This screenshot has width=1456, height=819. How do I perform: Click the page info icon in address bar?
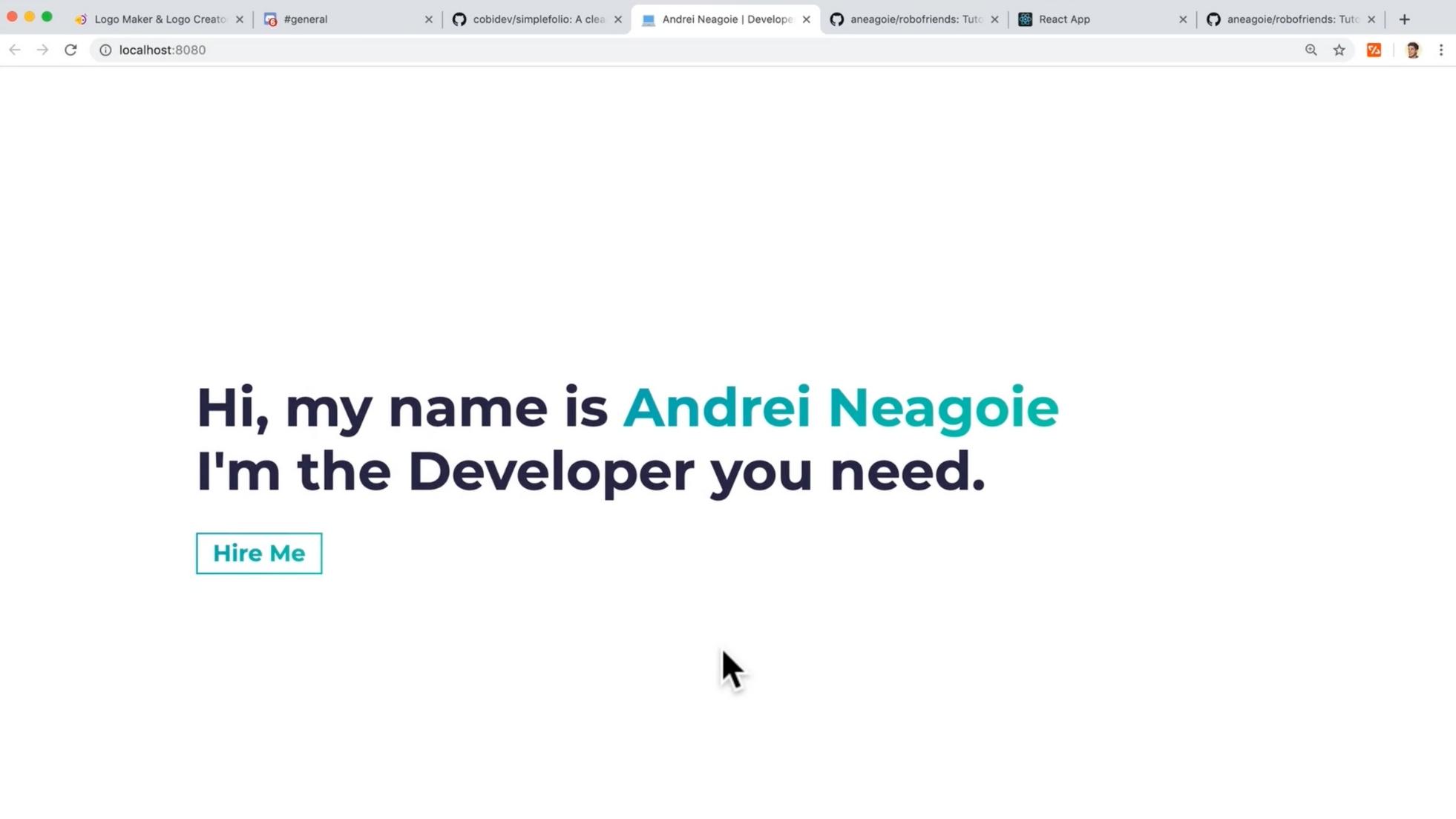pos(105,50)
